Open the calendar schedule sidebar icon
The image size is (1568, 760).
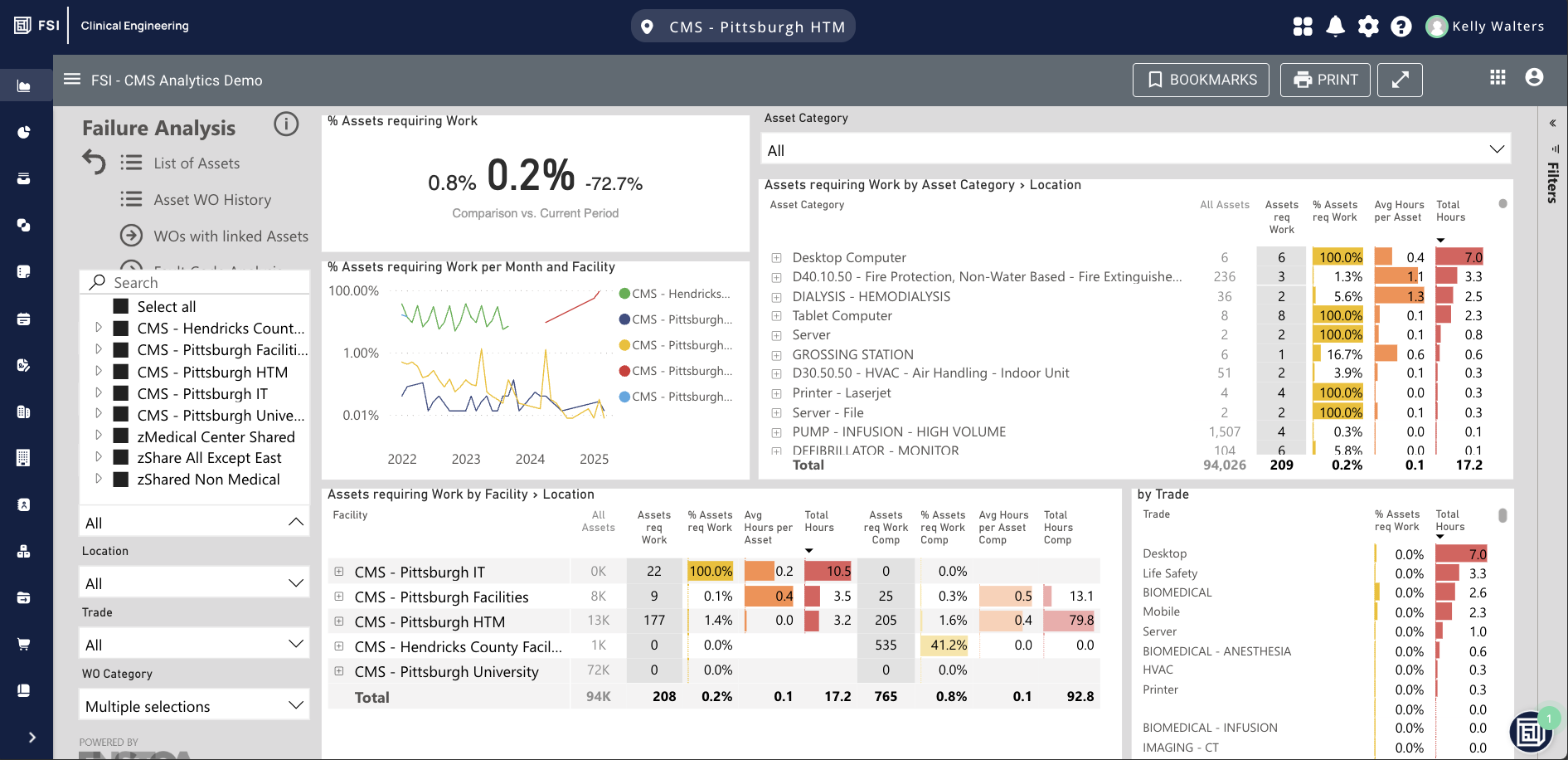[24, 319]
